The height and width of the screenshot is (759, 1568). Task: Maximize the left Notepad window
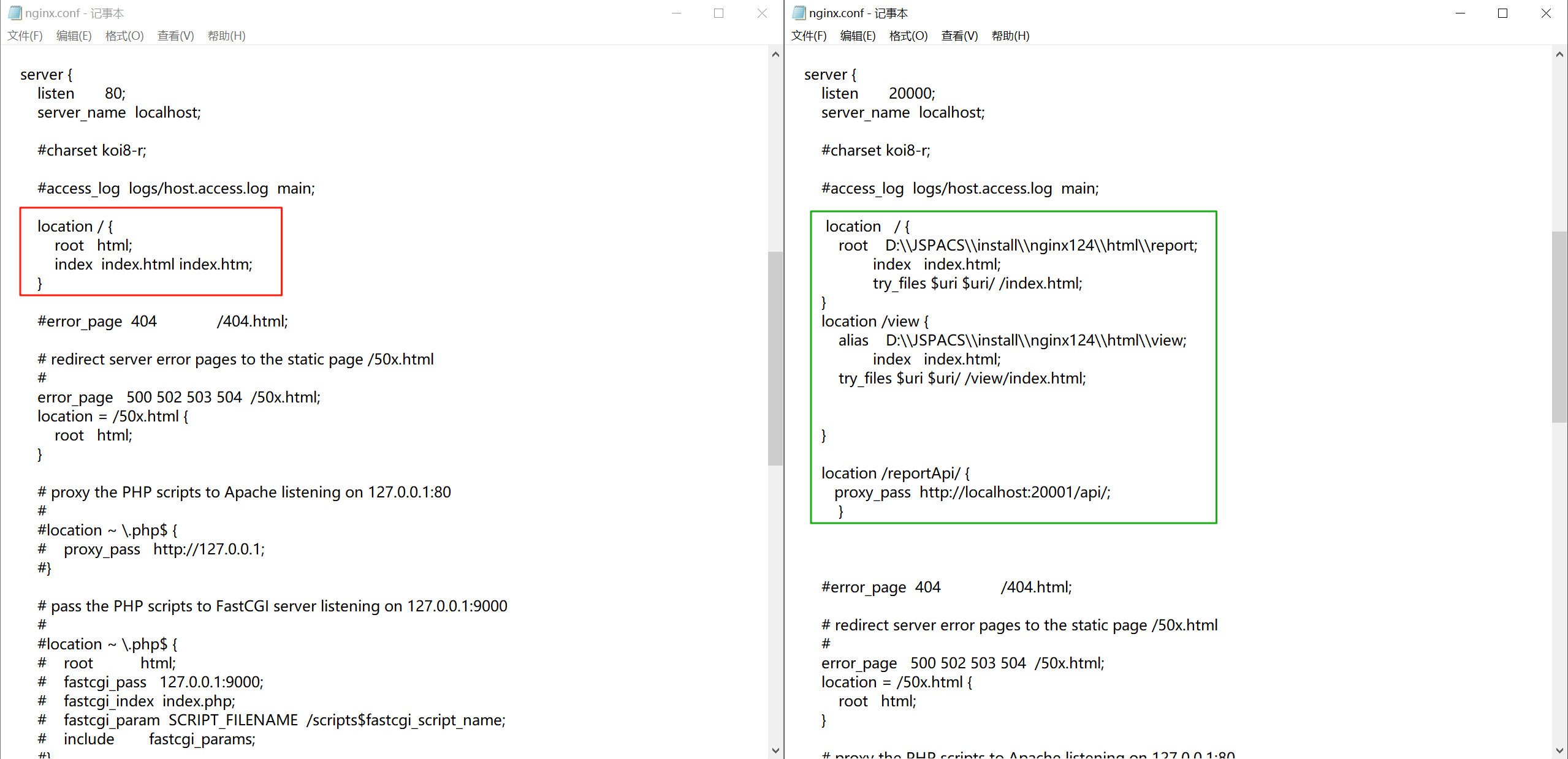tap(718, 13)
